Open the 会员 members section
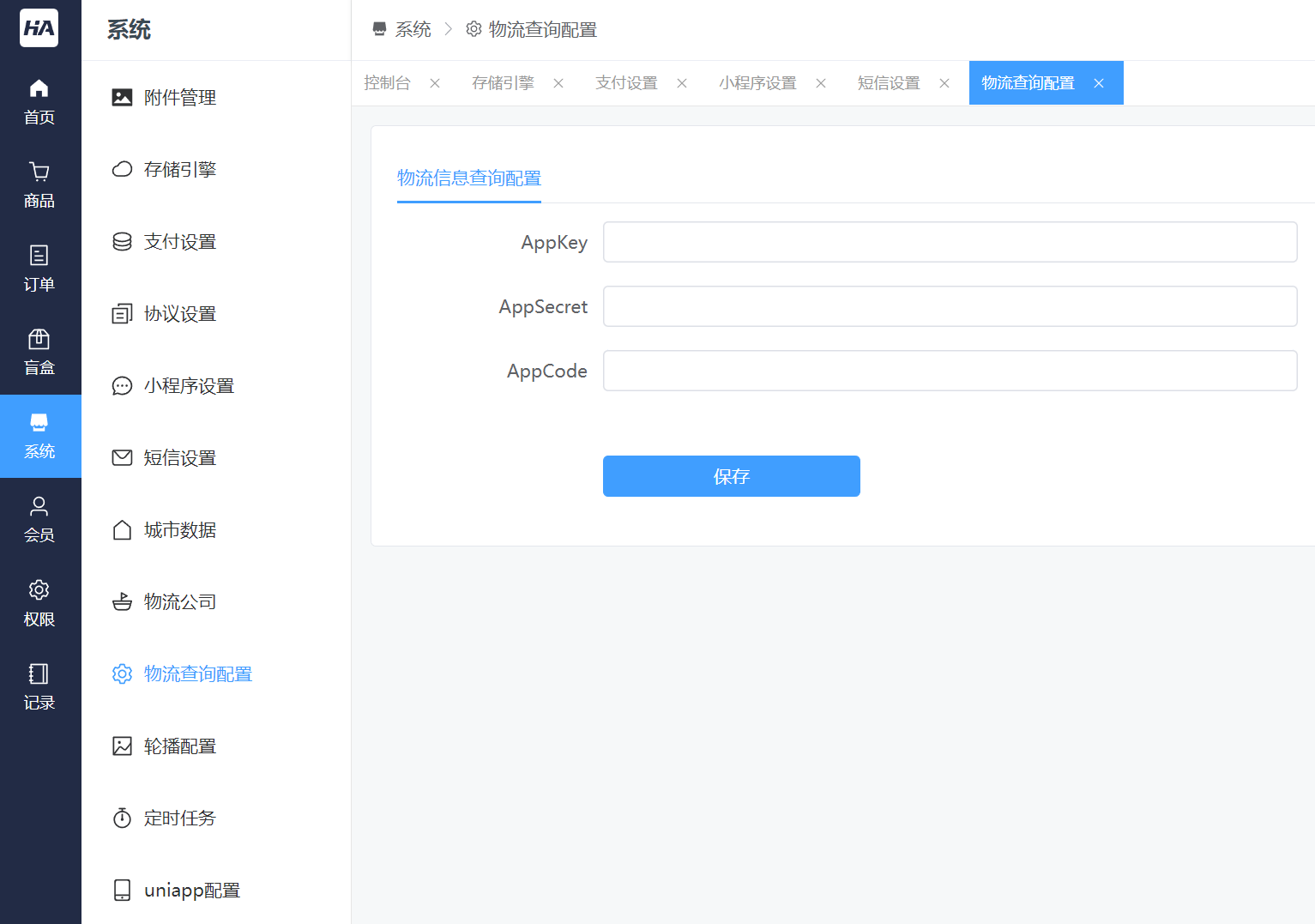The image size is (1315, 924). [x=39, y=519]
